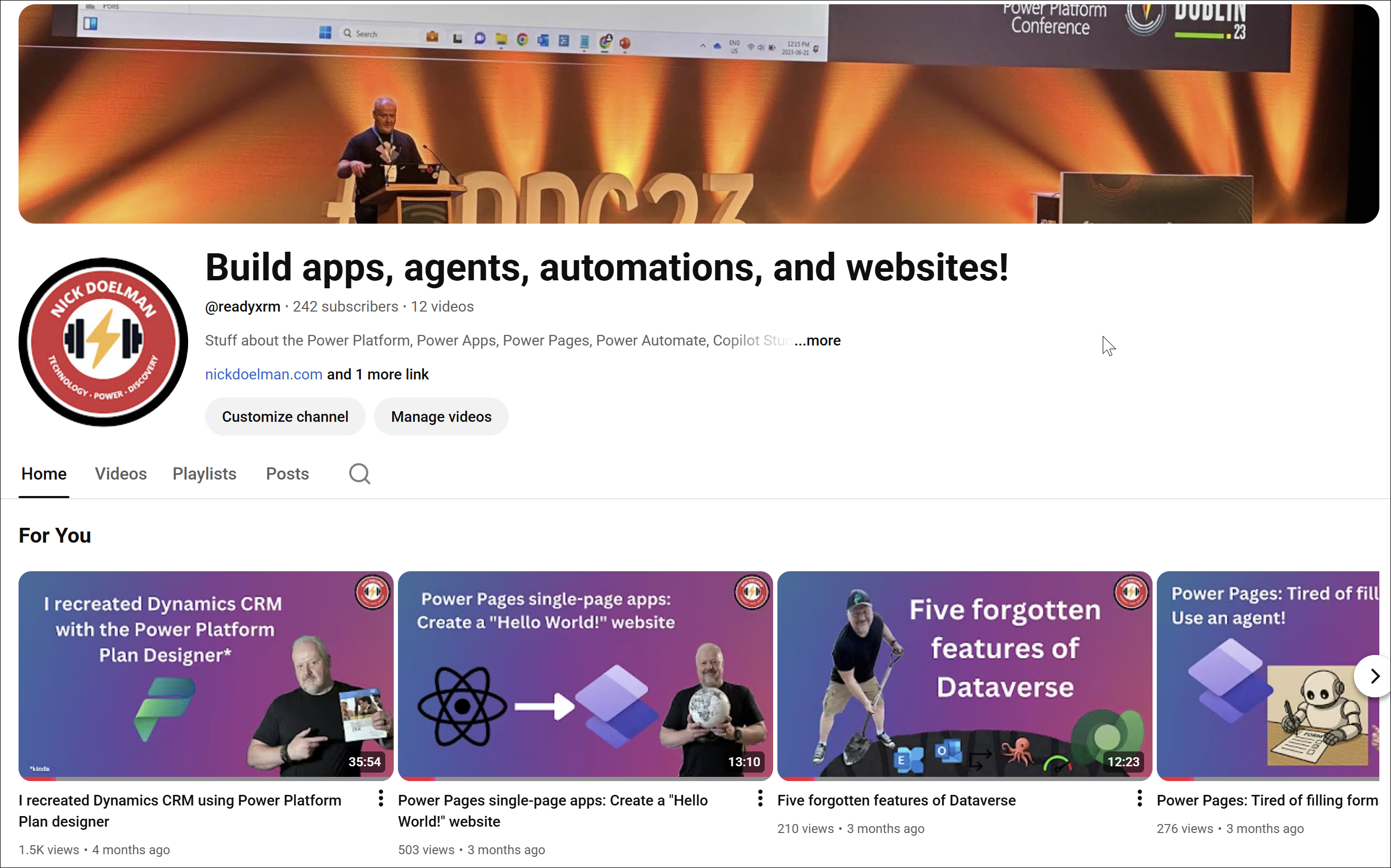Click the Nick Doelman channel avatar
The image size is (1391, 868).
click(x=103, y=342)
